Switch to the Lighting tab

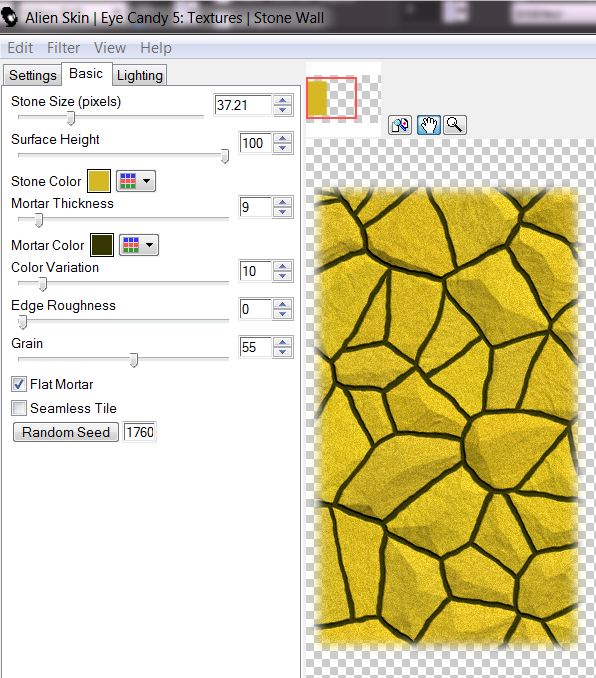coord(140,75)
